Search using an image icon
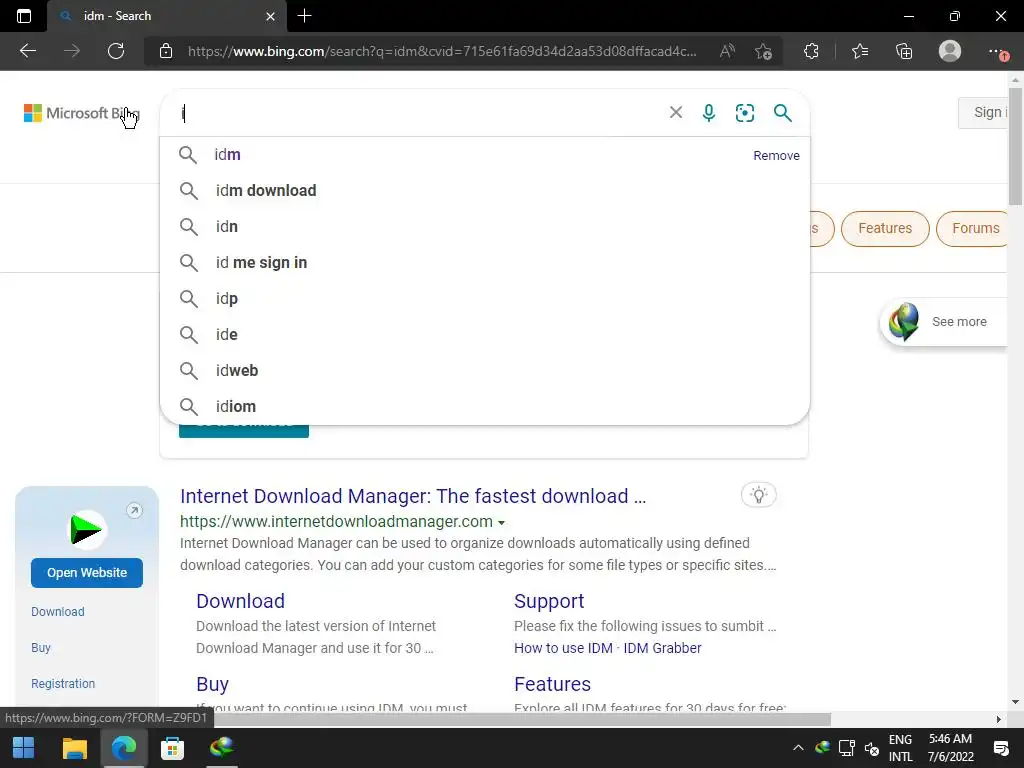 click(744, 112)
